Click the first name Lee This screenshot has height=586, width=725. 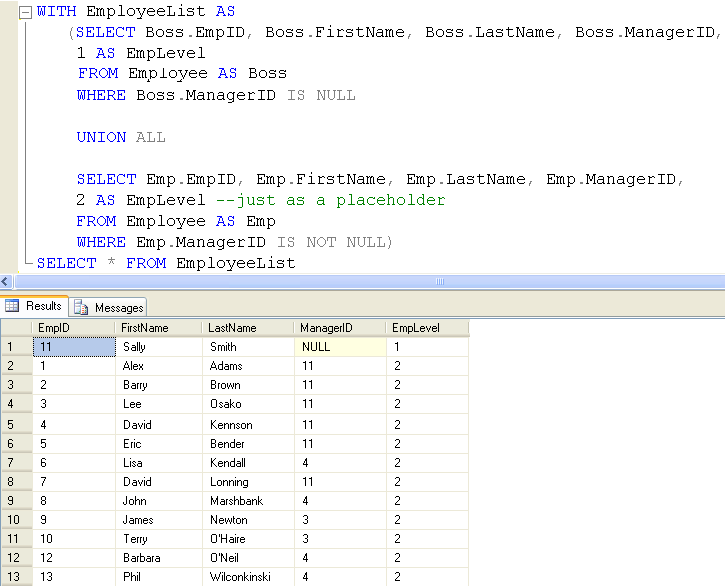tap(132, 404)
